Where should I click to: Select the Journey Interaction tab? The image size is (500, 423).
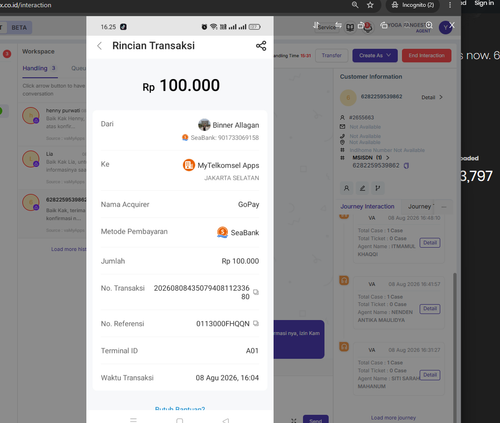pyautogui.click(x=367, y=206)
